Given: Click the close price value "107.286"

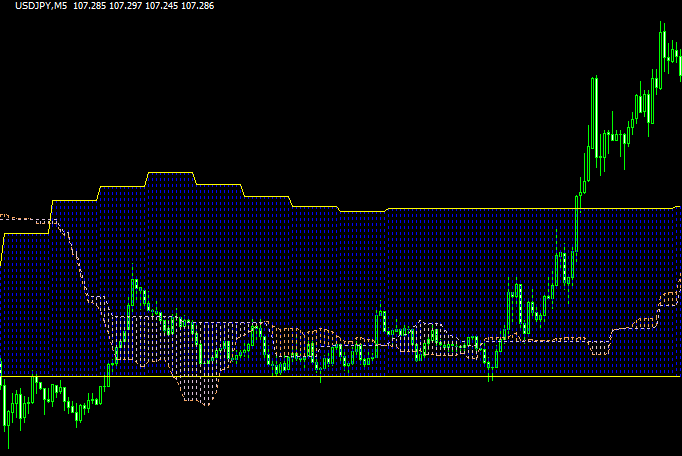Looking at the screenshot, I should pos(197,6).
